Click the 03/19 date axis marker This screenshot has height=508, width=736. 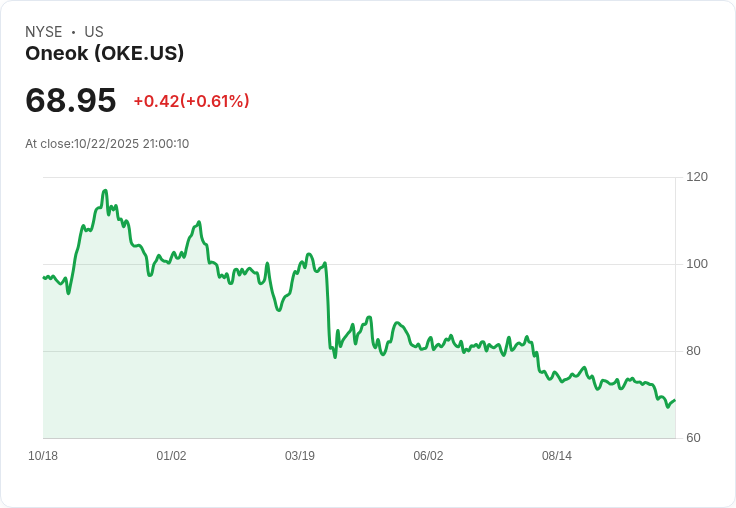300,456
